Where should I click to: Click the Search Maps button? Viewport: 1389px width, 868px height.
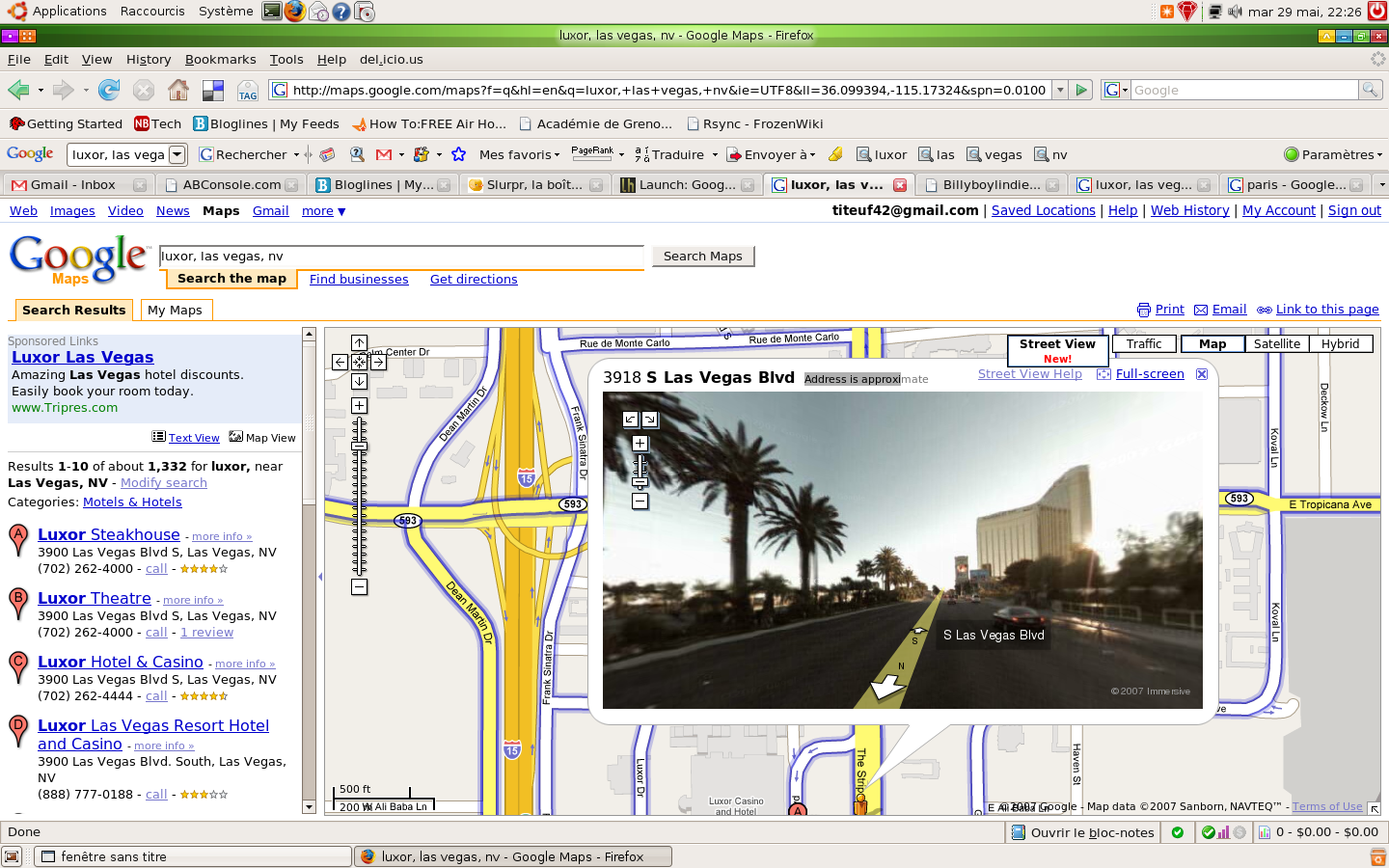click(703, 257)
